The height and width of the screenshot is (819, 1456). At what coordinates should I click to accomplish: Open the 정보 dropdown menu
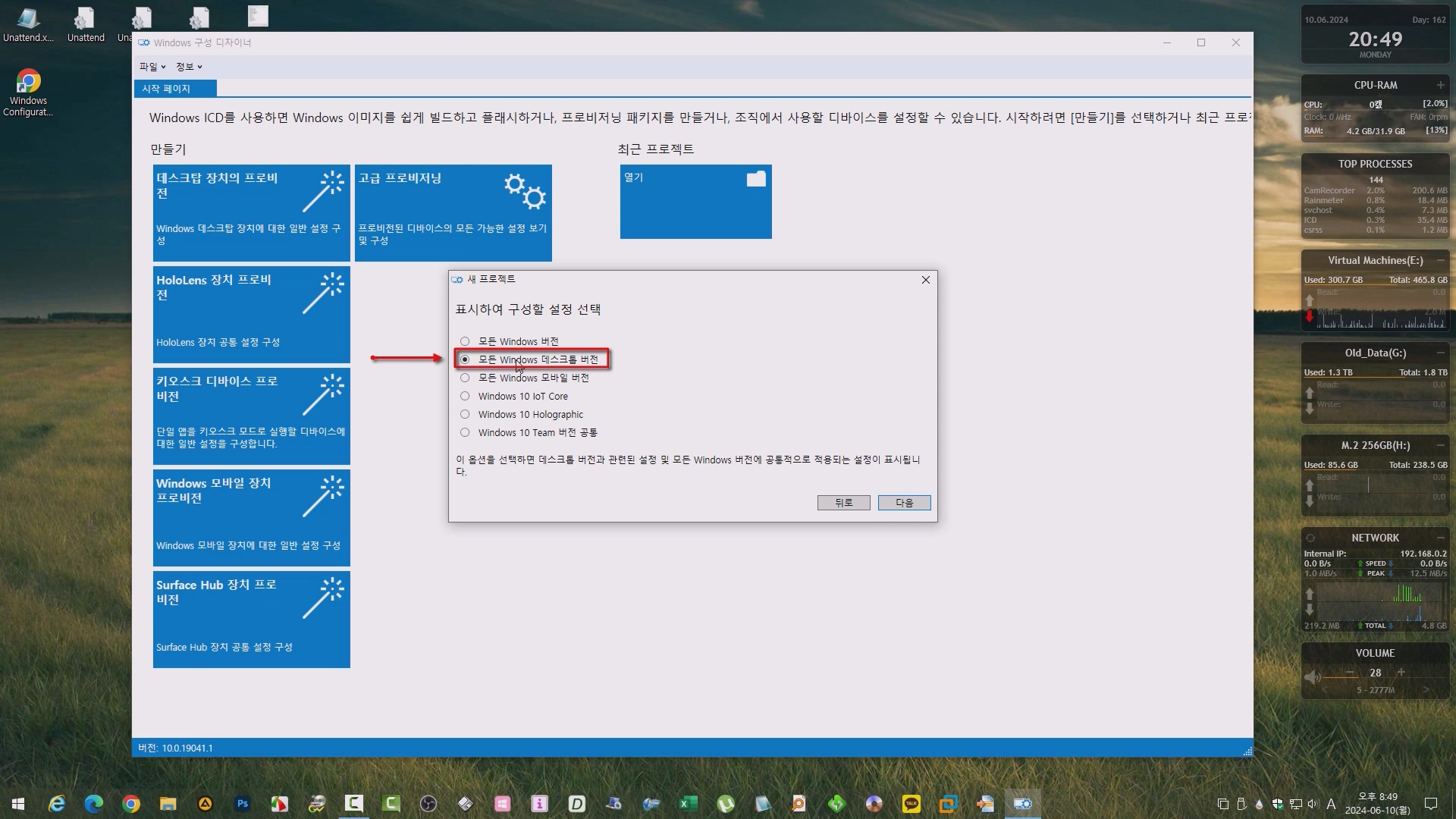[x=189, y=67]
